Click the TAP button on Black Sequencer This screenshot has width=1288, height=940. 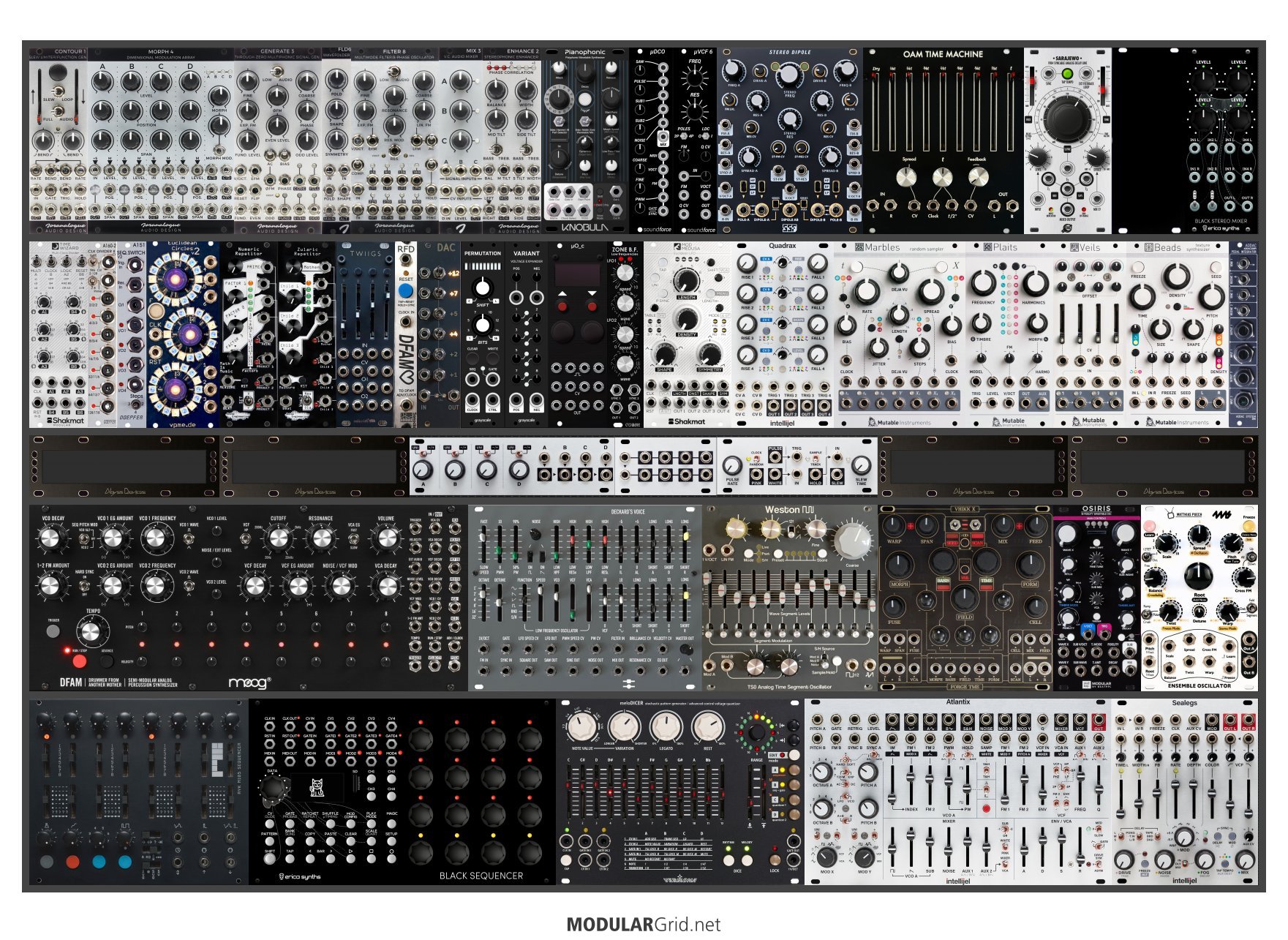(x=290, y=859)
